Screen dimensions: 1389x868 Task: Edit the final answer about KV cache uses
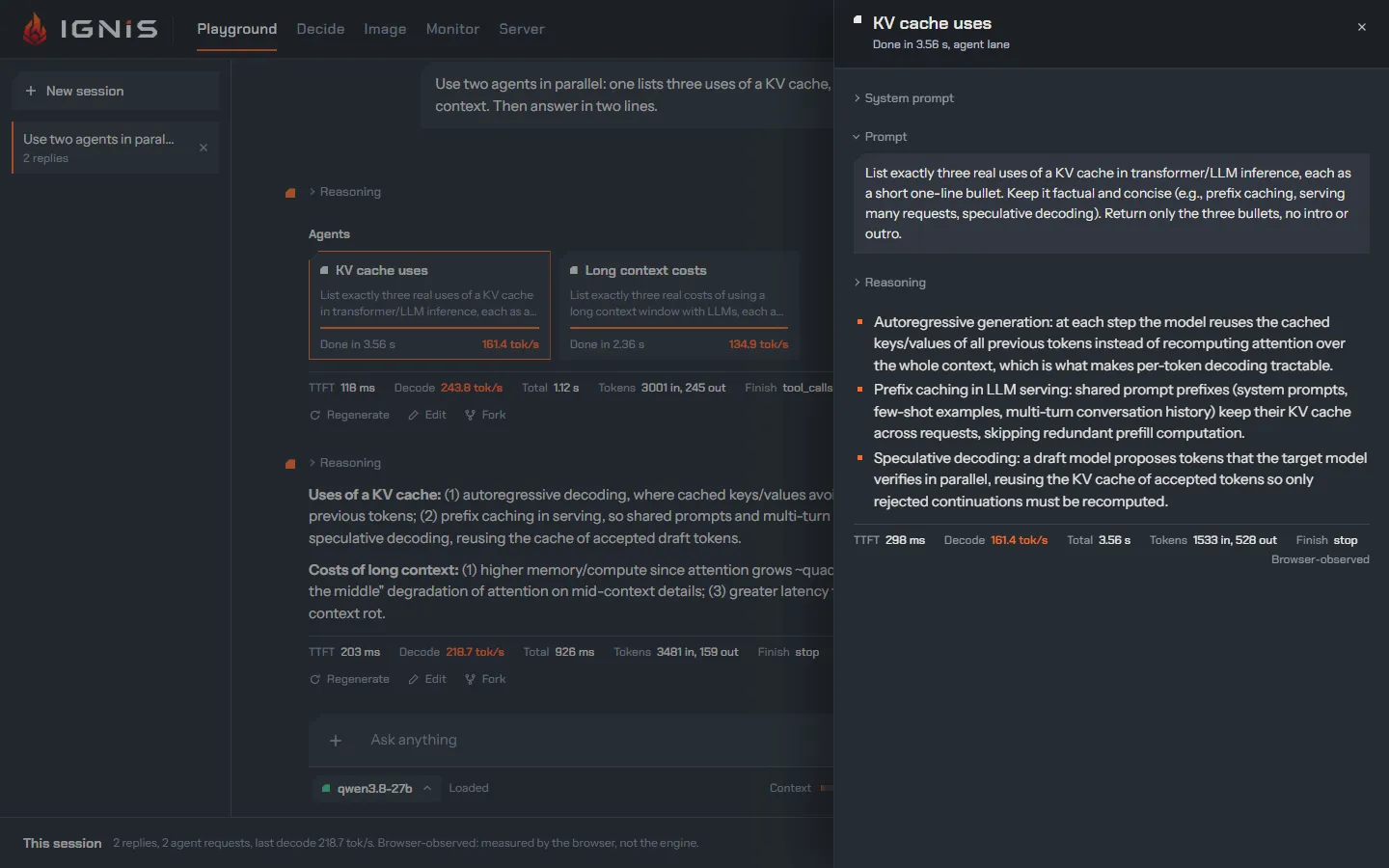pos(426,679)
